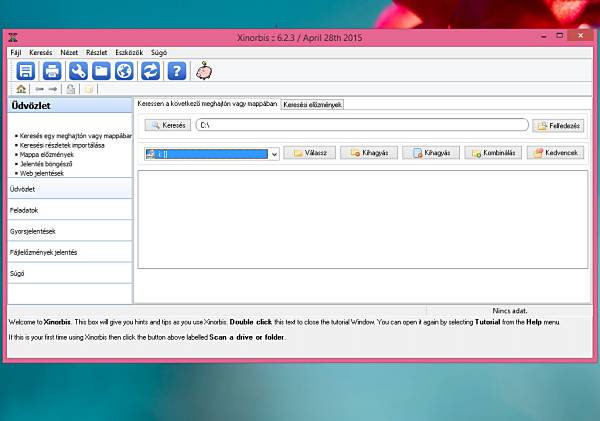Screen dimensions: 600x421
Task: Click the blue folder toolbar icon
Action: (101, 71)
